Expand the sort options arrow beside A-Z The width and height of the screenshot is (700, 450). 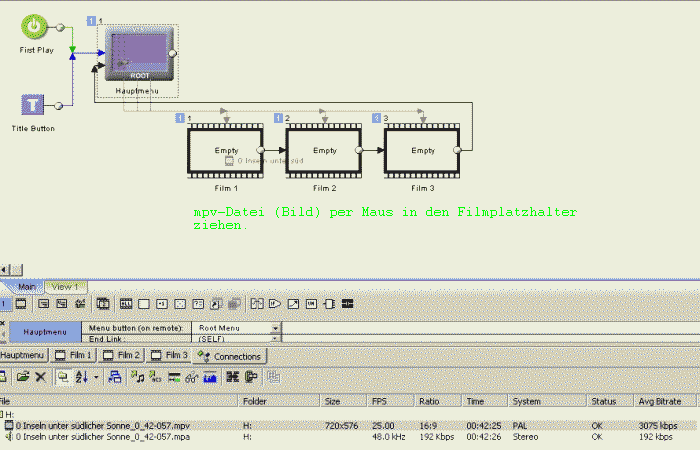tap(96, 377)
